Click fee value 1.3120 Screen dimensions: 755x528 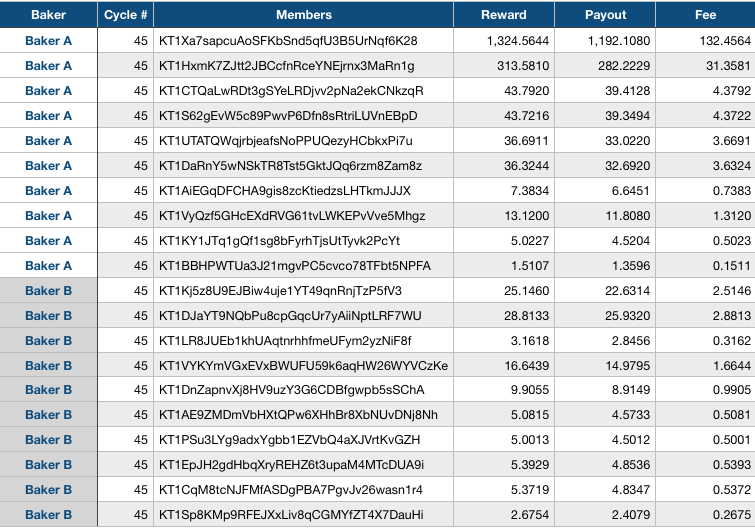(x=732, y=216)
